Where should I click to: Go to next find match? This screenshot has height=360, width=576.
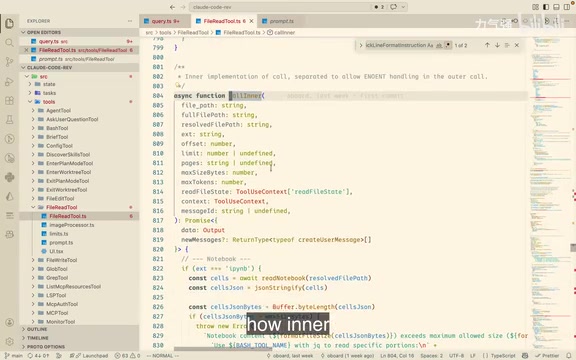click(497, 45)
